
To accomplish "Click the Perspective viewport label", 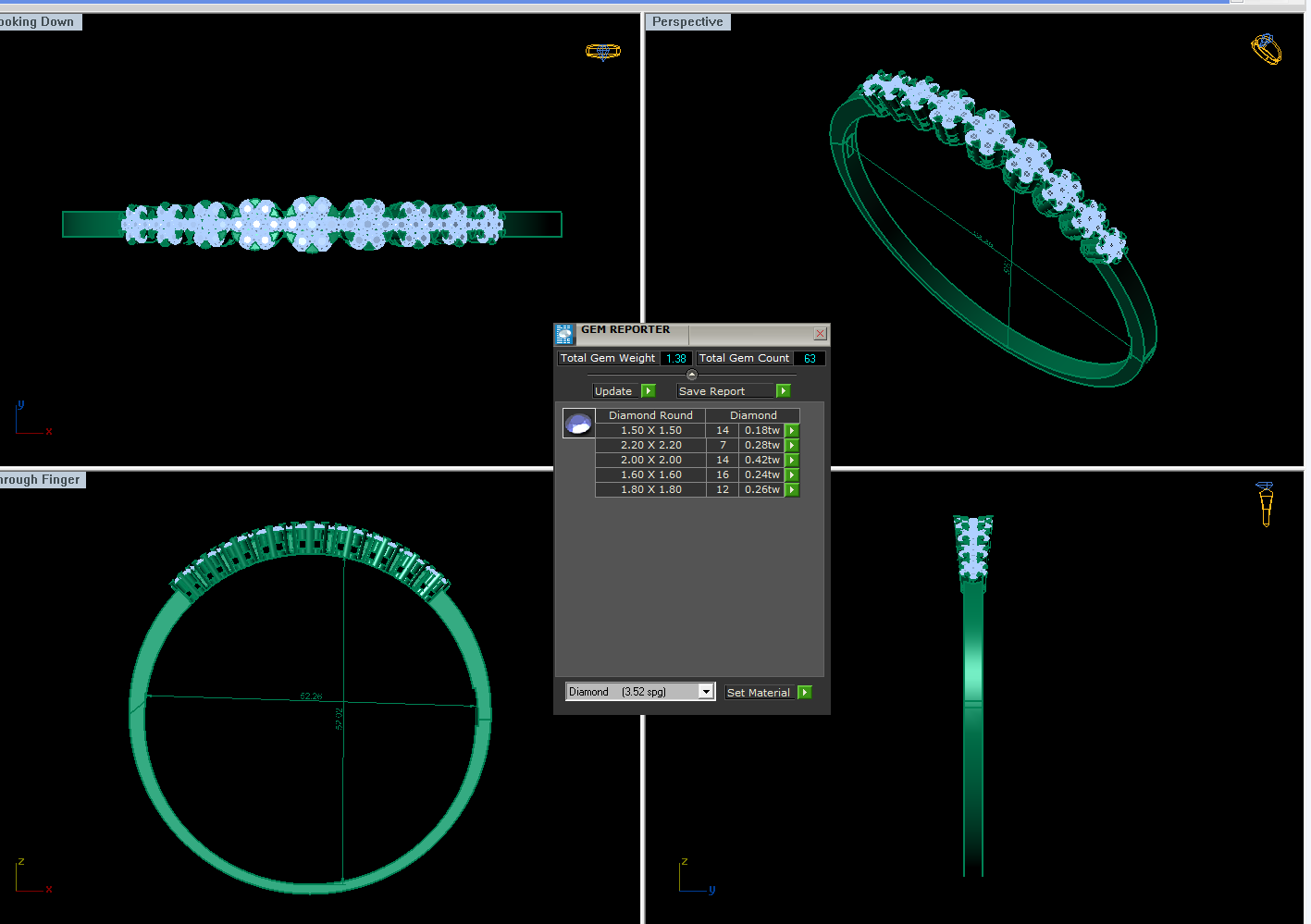I will [687, 22].
